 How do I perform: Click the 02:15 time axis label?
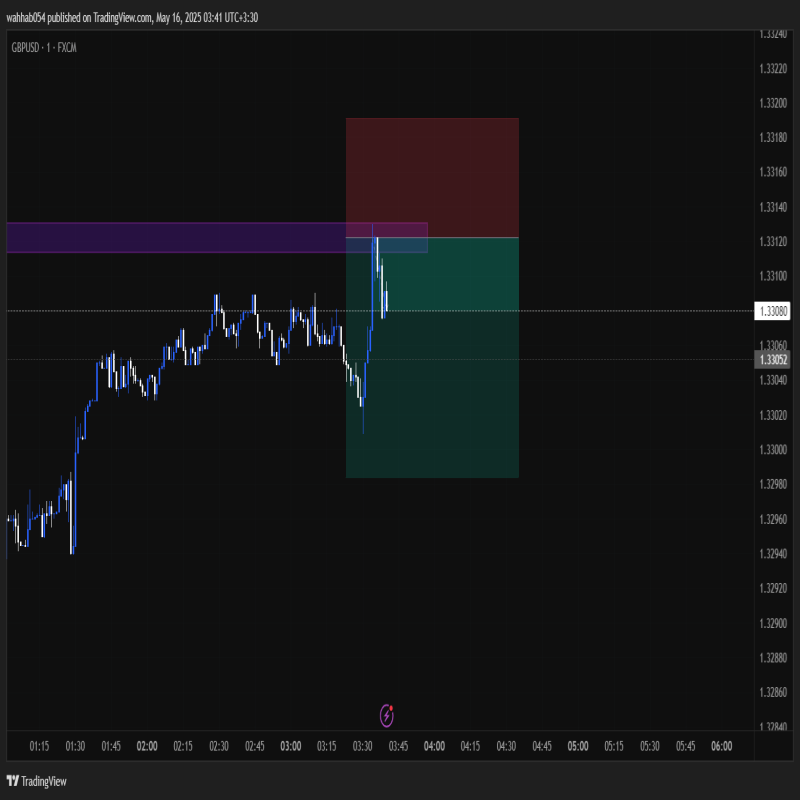coord(183,746)
